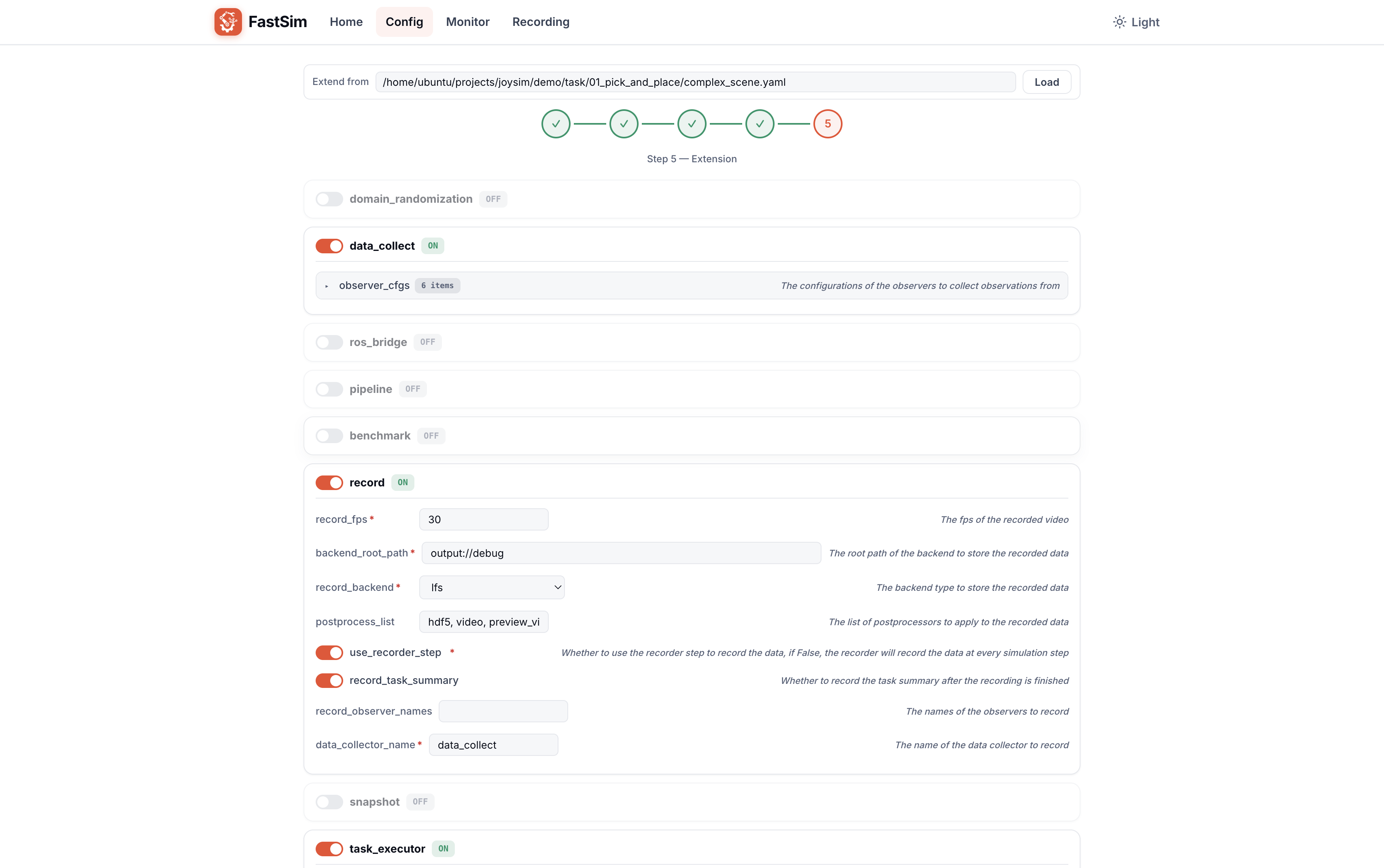Screen dimensions: 1384x868
Task: Expand the observer_cfgs triangle
Action: point(327,286)
